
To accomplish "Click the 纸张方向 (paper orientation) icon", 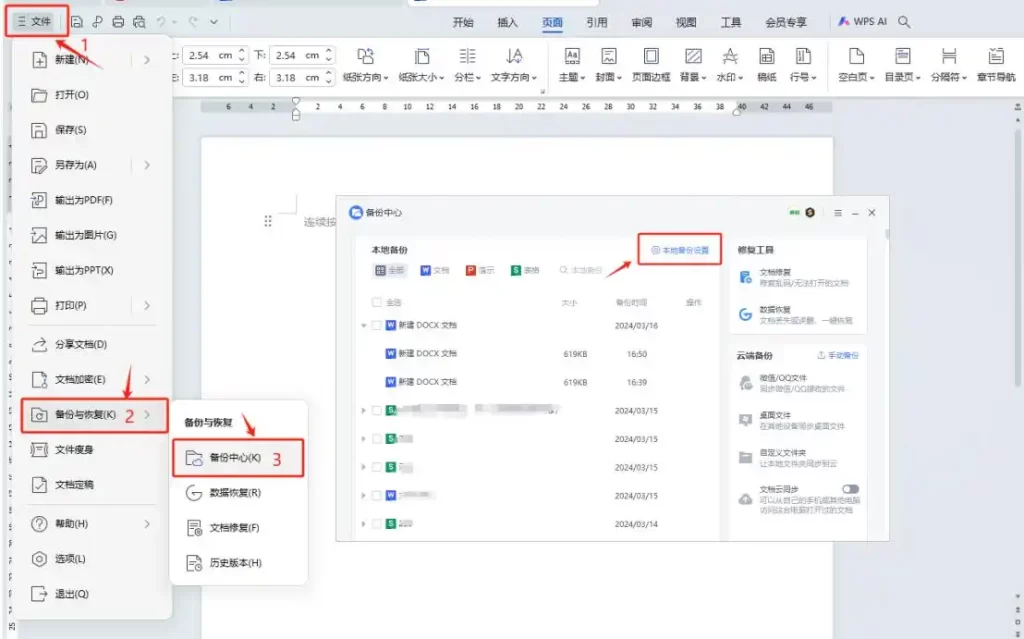I will [x=366, y=57].
